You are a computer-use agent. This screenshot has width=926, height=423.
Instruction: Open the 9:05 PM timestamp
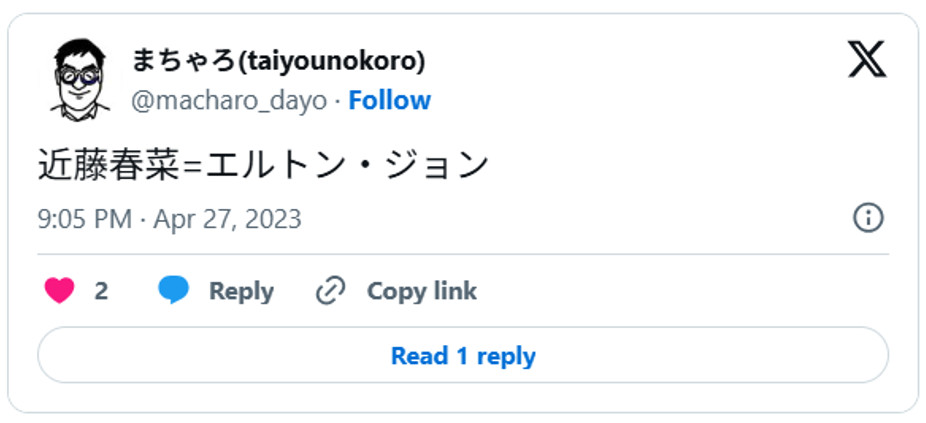click(x=84, y=219)
